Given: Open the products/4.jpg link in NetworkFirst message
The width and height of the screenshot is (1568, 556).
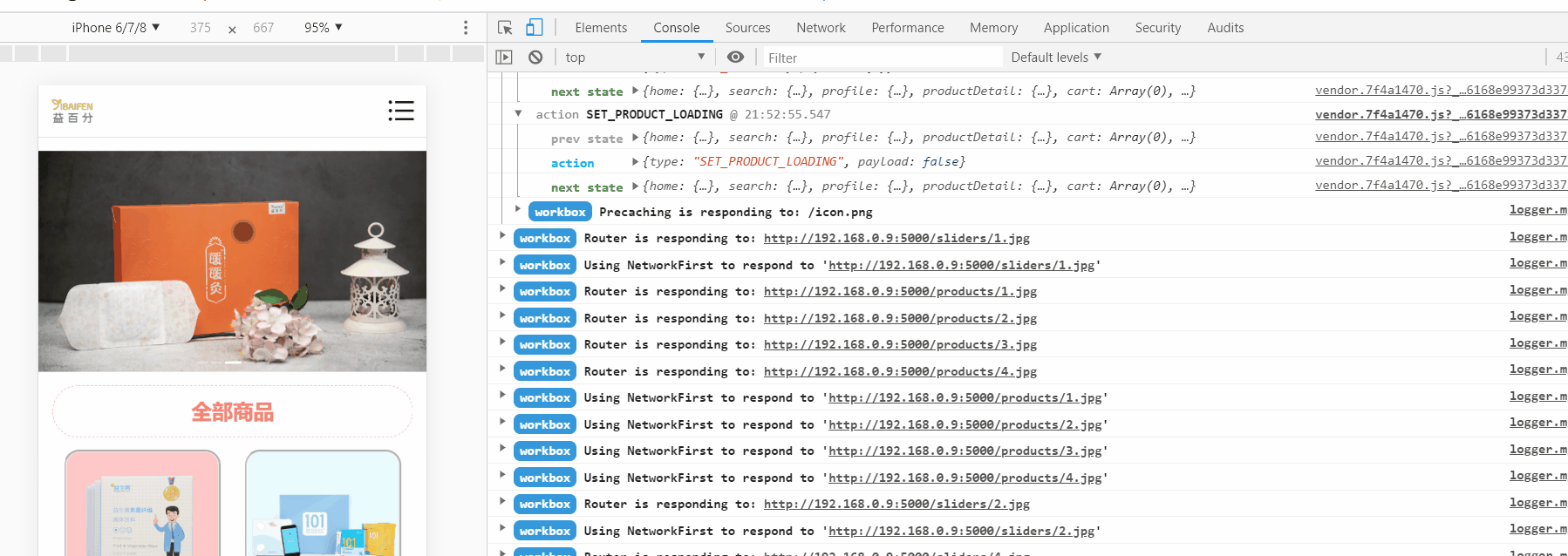Looking at the screenshot, I should [965, 478].
